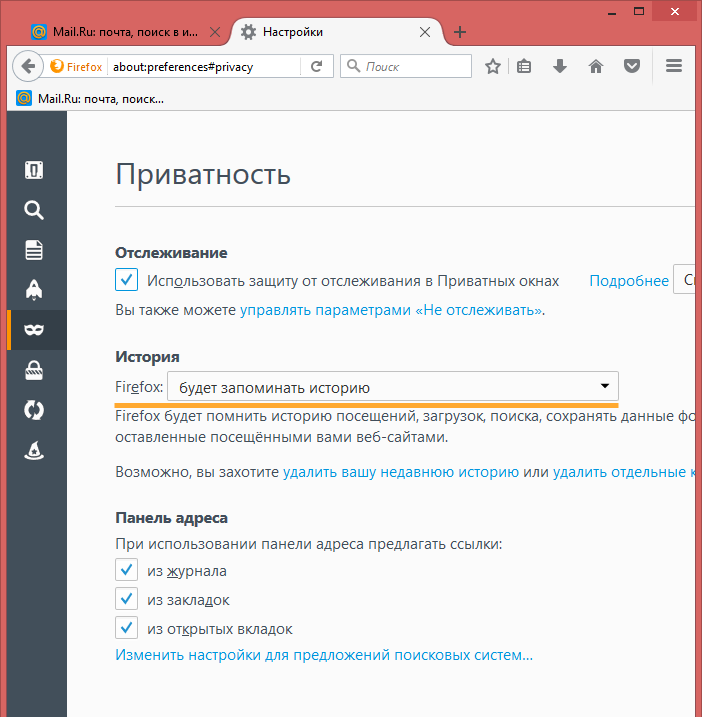Image resolution: width=702 pixels, height=717 pixels.
Task: Click the Приватность heading
Action: [203, 175]
